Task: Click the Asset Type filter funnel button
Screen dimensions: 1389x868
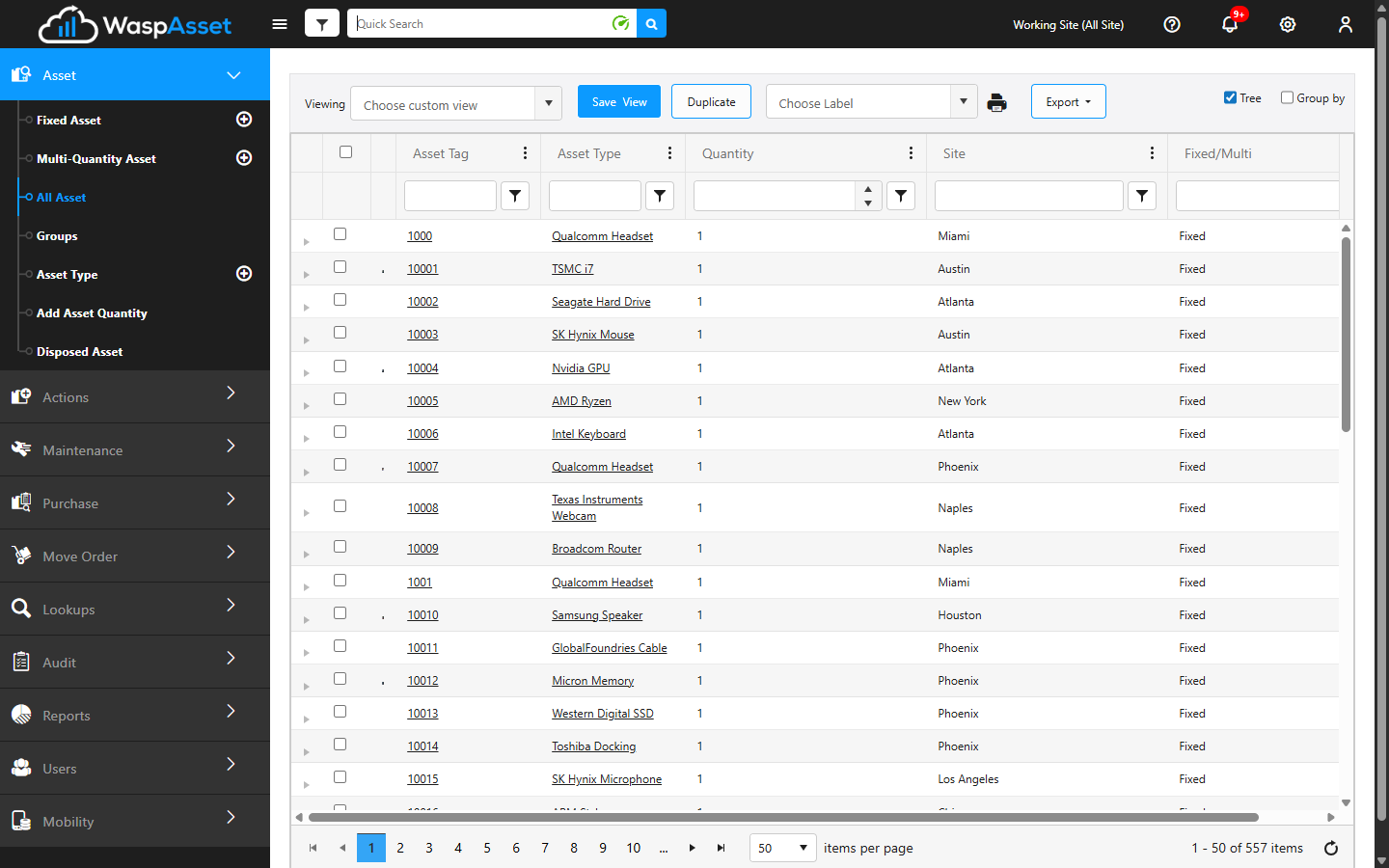Action: (x=660, y=196)
